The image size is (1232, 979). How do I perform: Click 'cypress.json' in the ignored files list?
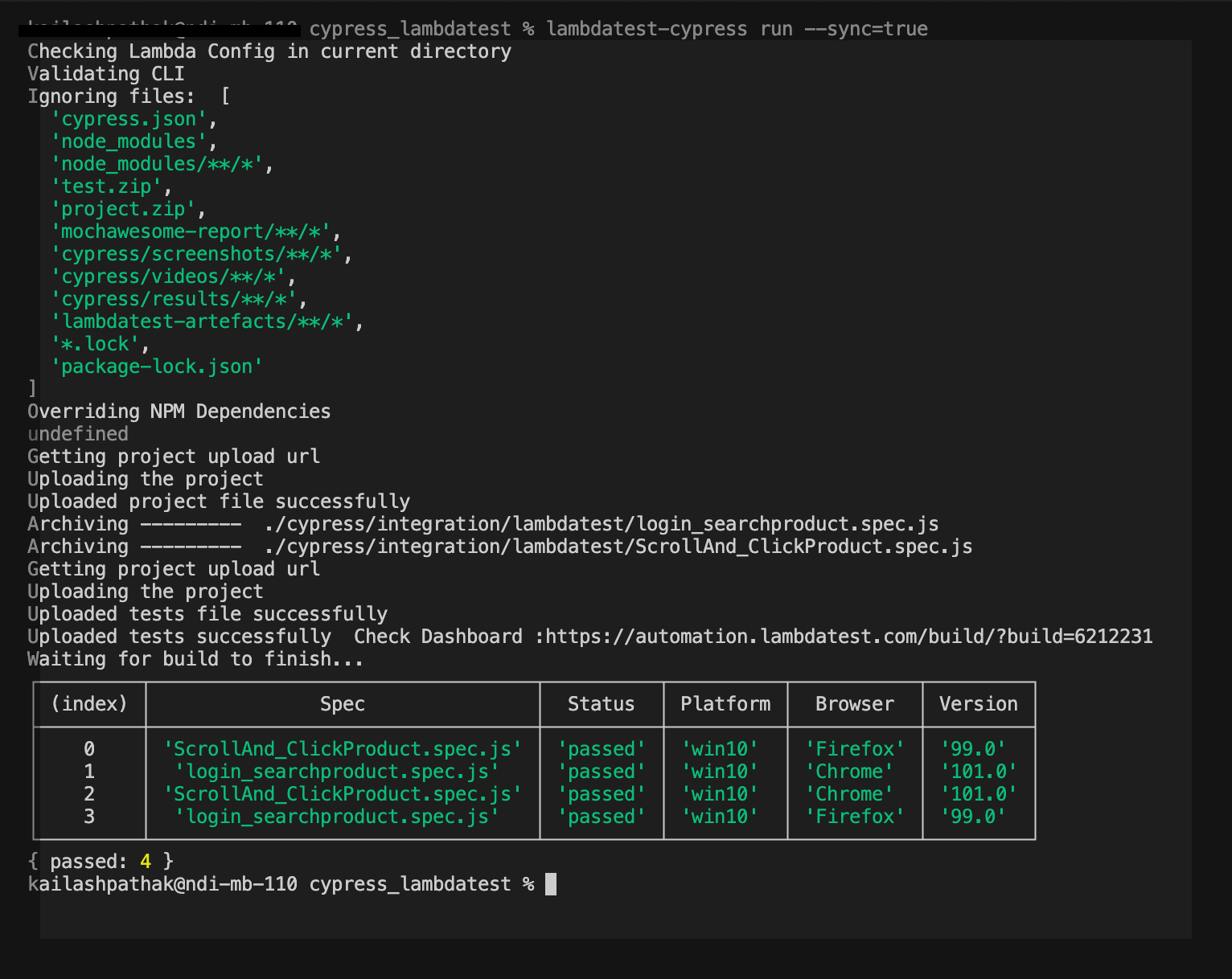click(129, 119)
